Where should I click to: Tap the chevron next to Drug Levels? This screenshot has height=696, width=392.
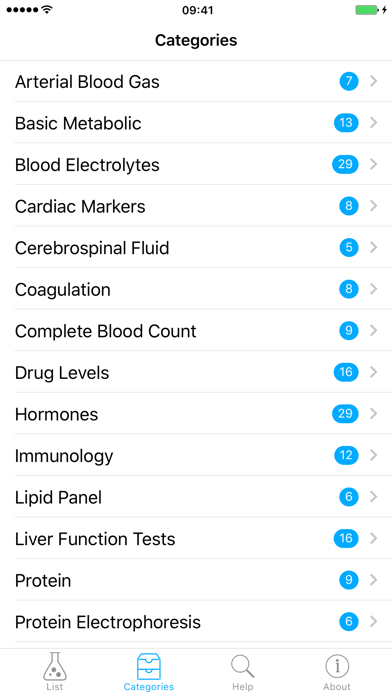374,372
